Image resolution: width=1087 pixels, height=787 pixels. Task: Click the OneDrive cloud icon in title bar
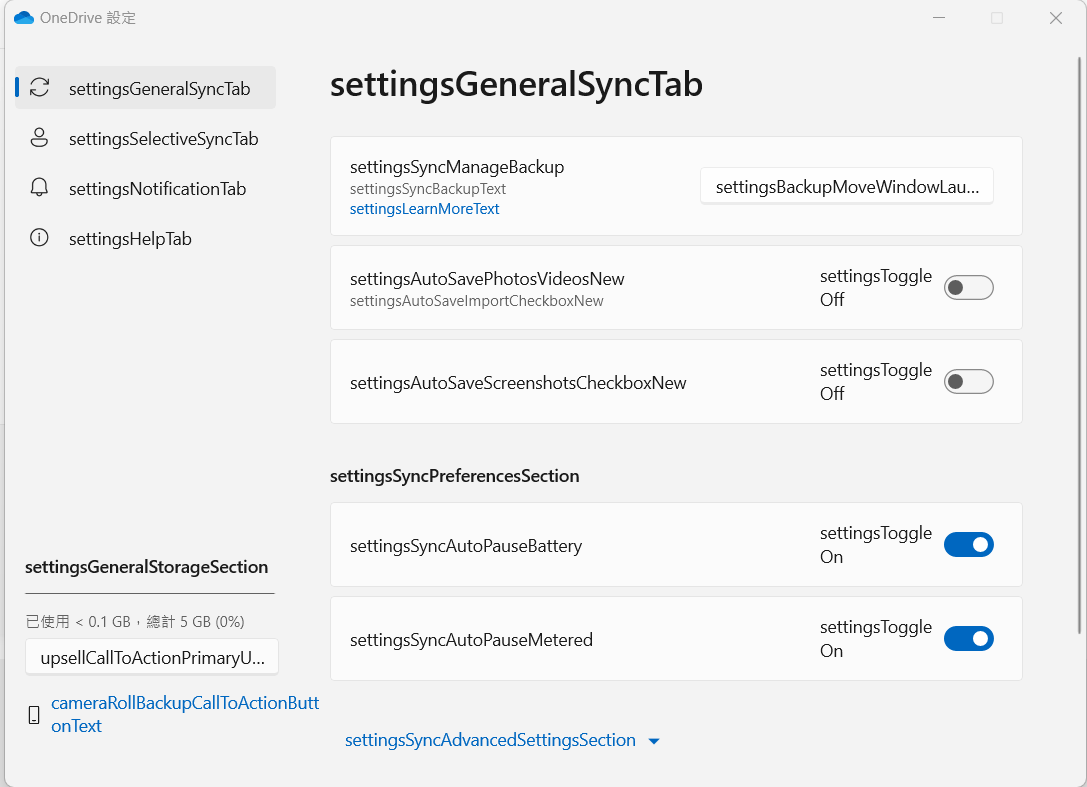click(x=24, y=18)
